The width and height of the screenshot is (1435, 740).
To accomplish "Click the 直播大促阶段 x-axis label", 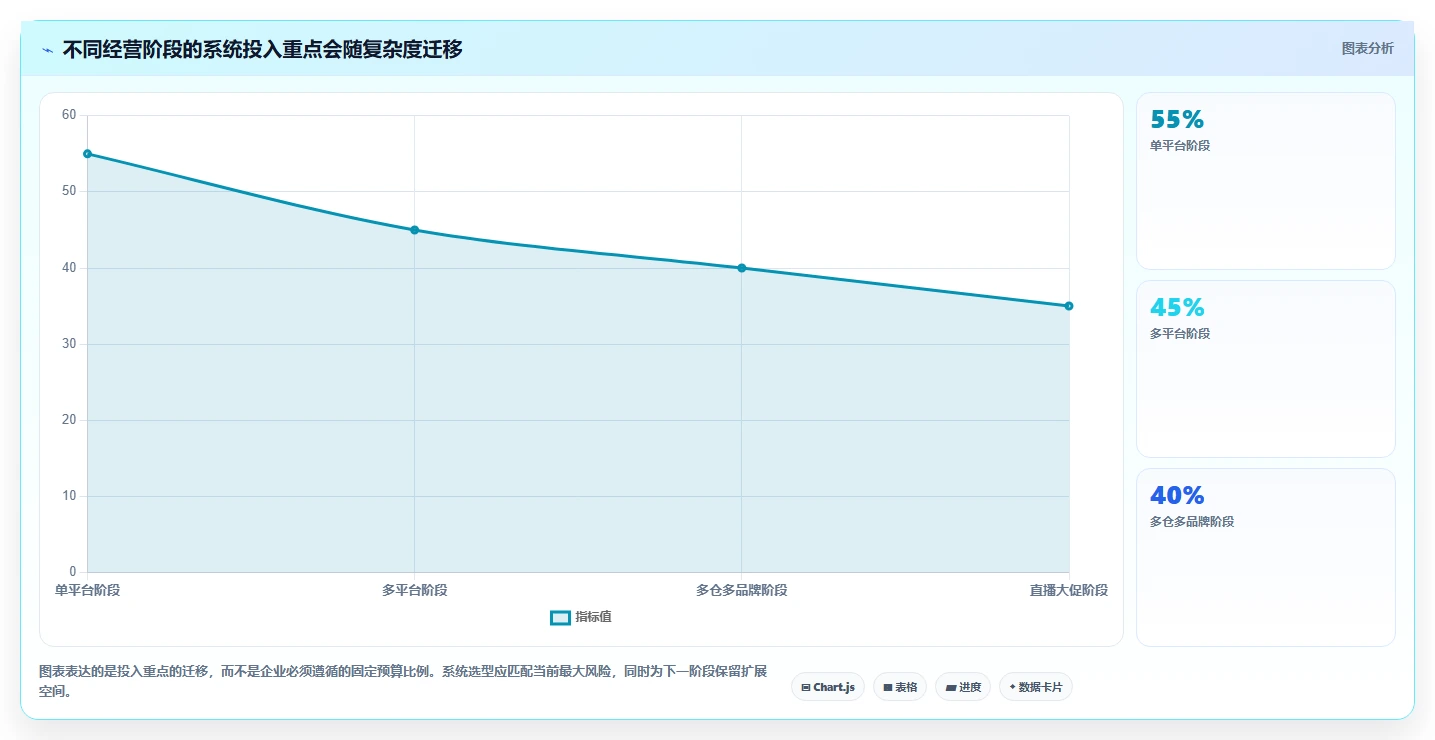I will tap(1069, 590).
